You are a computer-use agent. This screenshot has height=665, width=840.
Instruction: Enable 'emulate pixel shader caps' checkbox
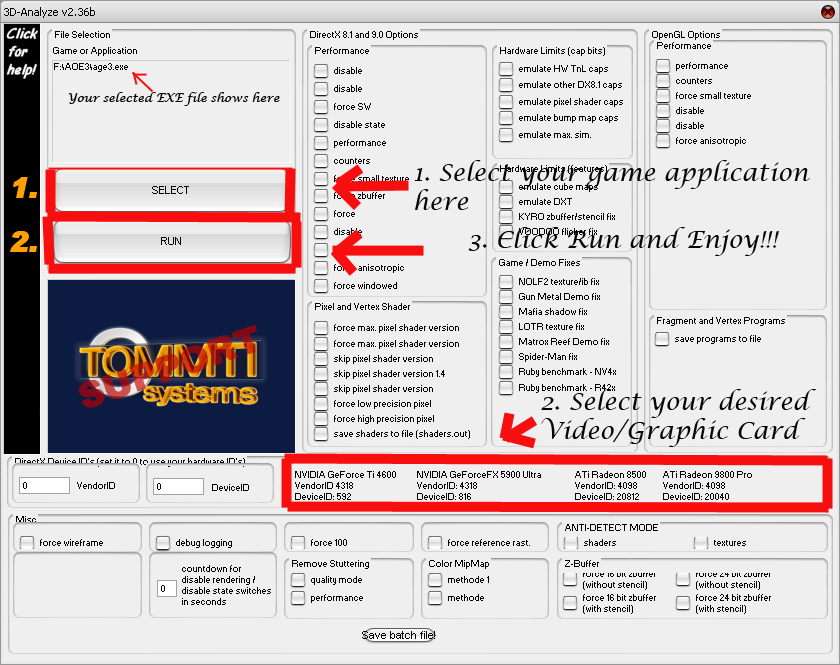pos(506,101)
